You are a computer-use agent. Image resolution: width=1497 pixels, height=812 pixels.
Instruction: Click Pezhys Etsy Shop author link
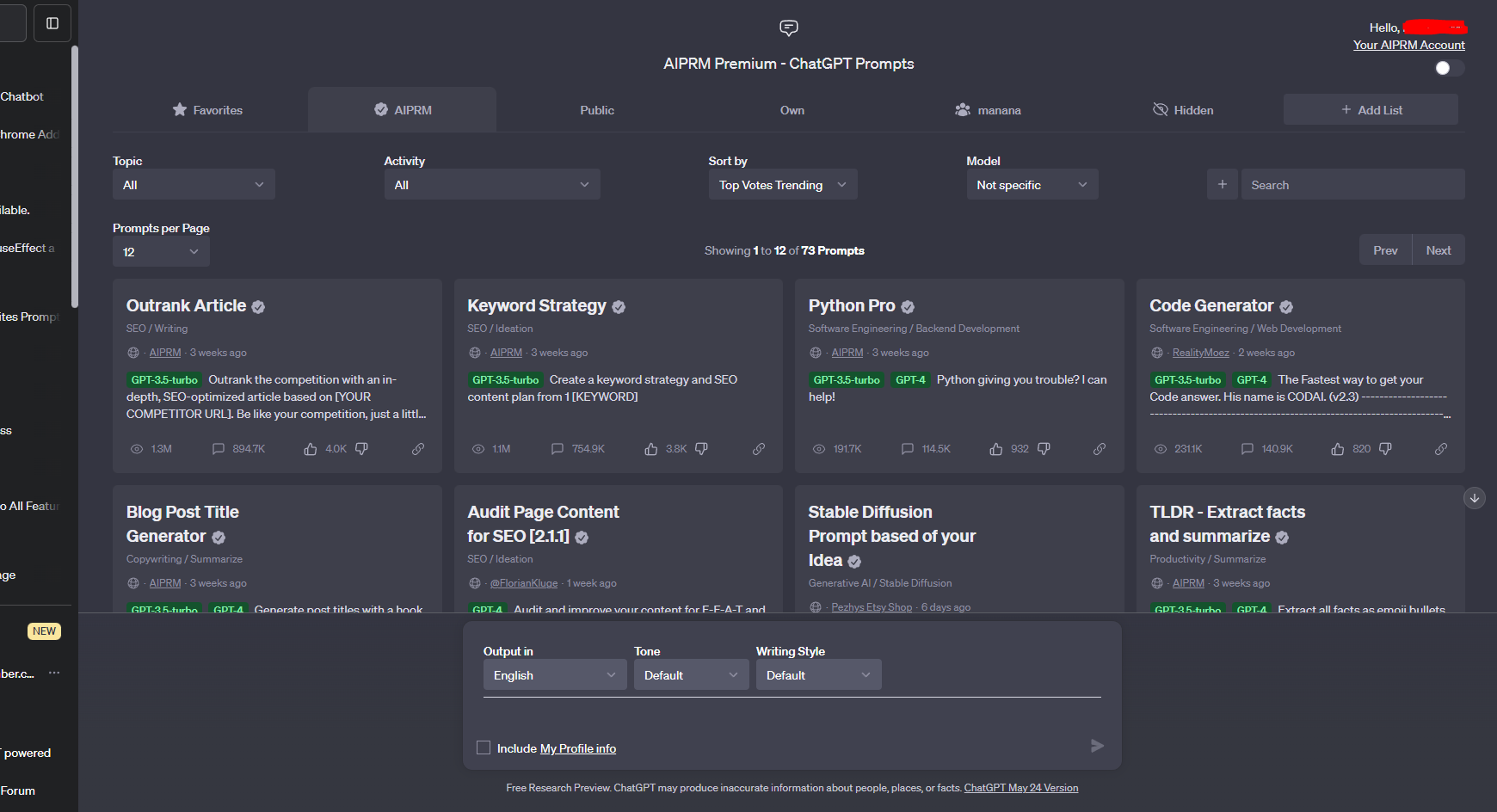click(872, 607)
